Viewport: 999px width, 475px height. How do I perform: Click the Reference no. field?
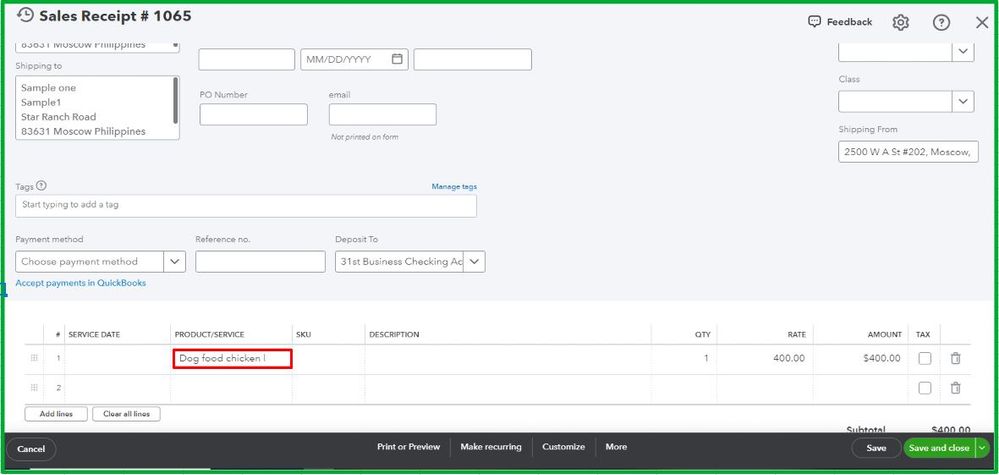(260, 262)
